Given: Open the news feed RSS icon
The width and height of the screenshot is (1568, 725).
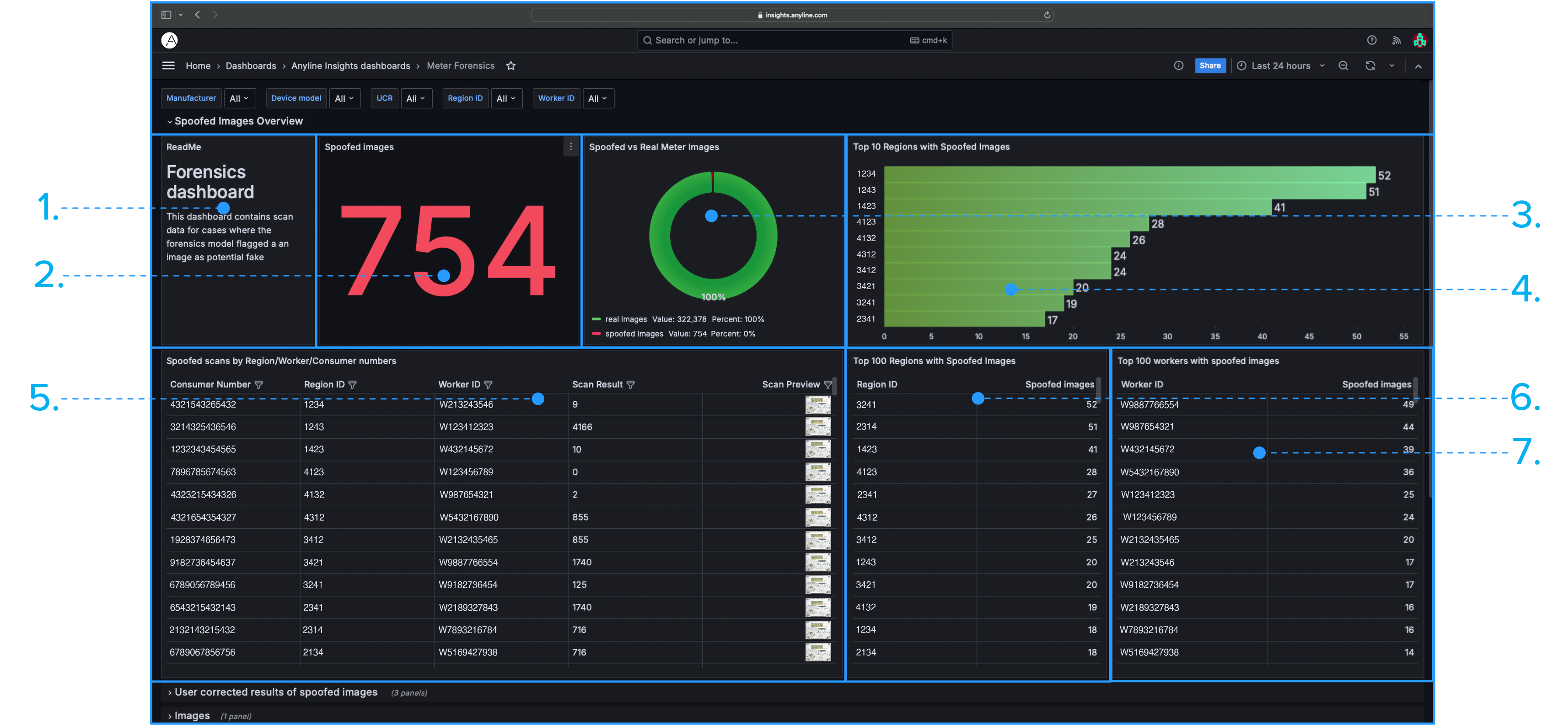Looking at the screenshot, I should 1396,40.
